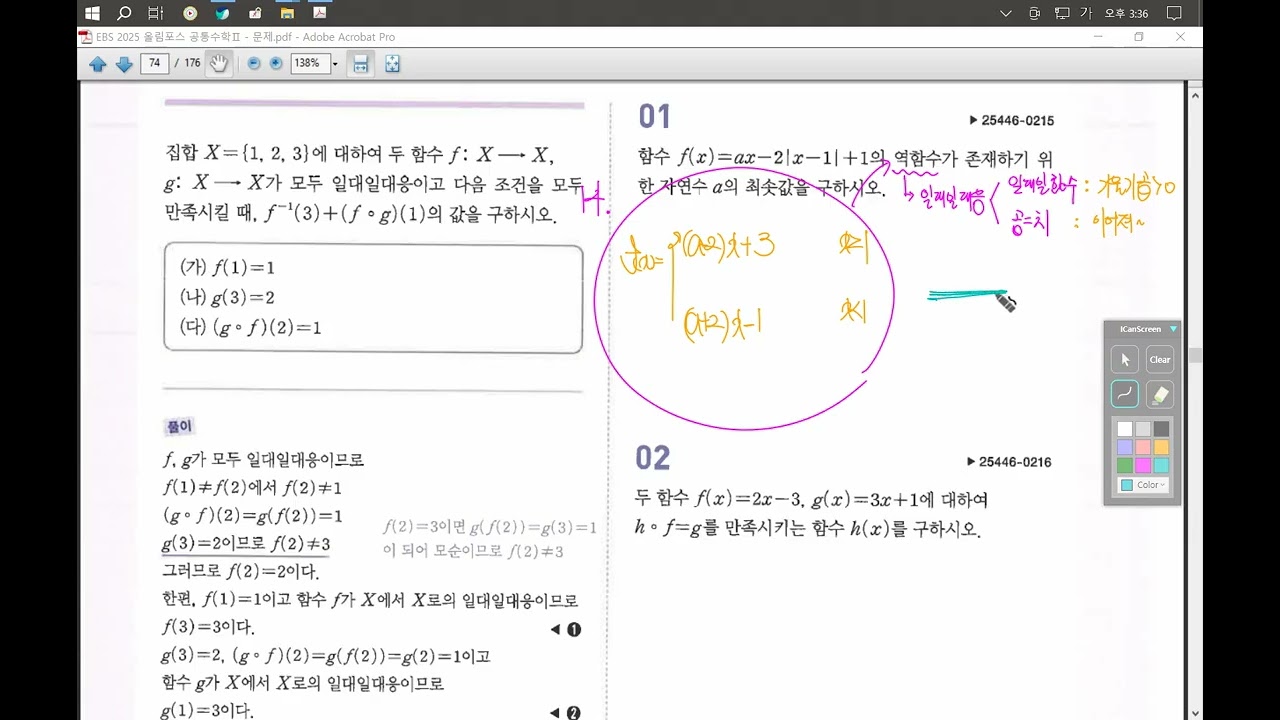Open File Explorer from the taskbar
This screenshot has height=720, width=1280.
click(x=287, y=13)
